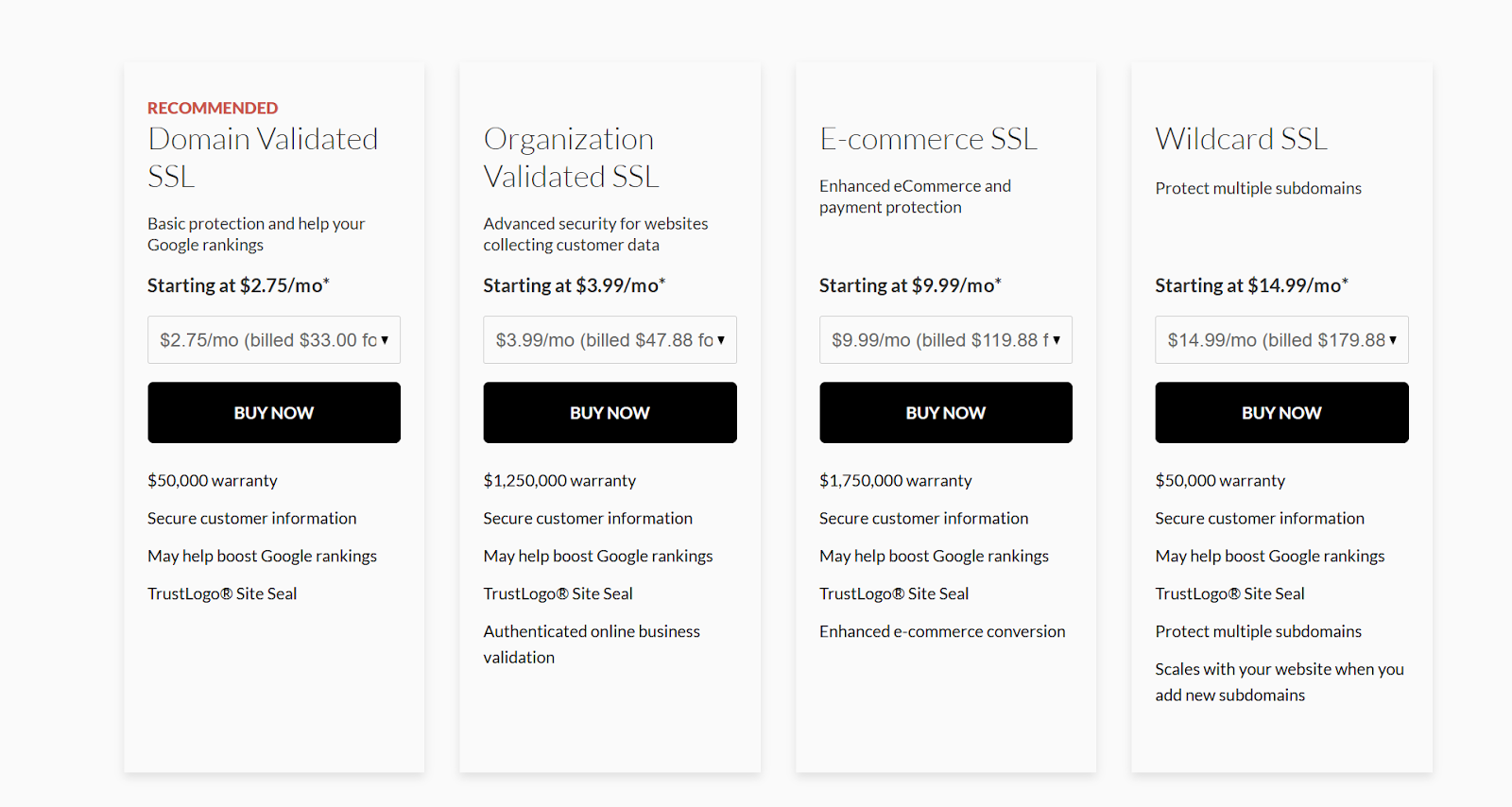This screenshot has width=1512, height=807.
Task: Click the Wildcard SSL heading
Action: (1241, 139)
